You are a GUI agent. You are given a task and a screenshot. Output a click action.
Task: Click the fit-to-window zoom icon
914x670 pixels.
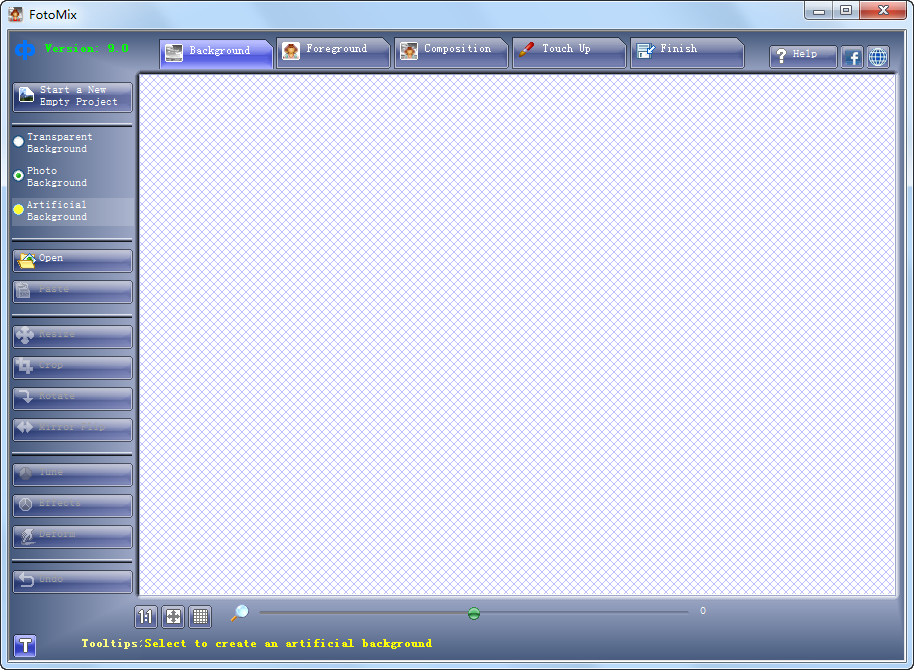coord(173,617)
